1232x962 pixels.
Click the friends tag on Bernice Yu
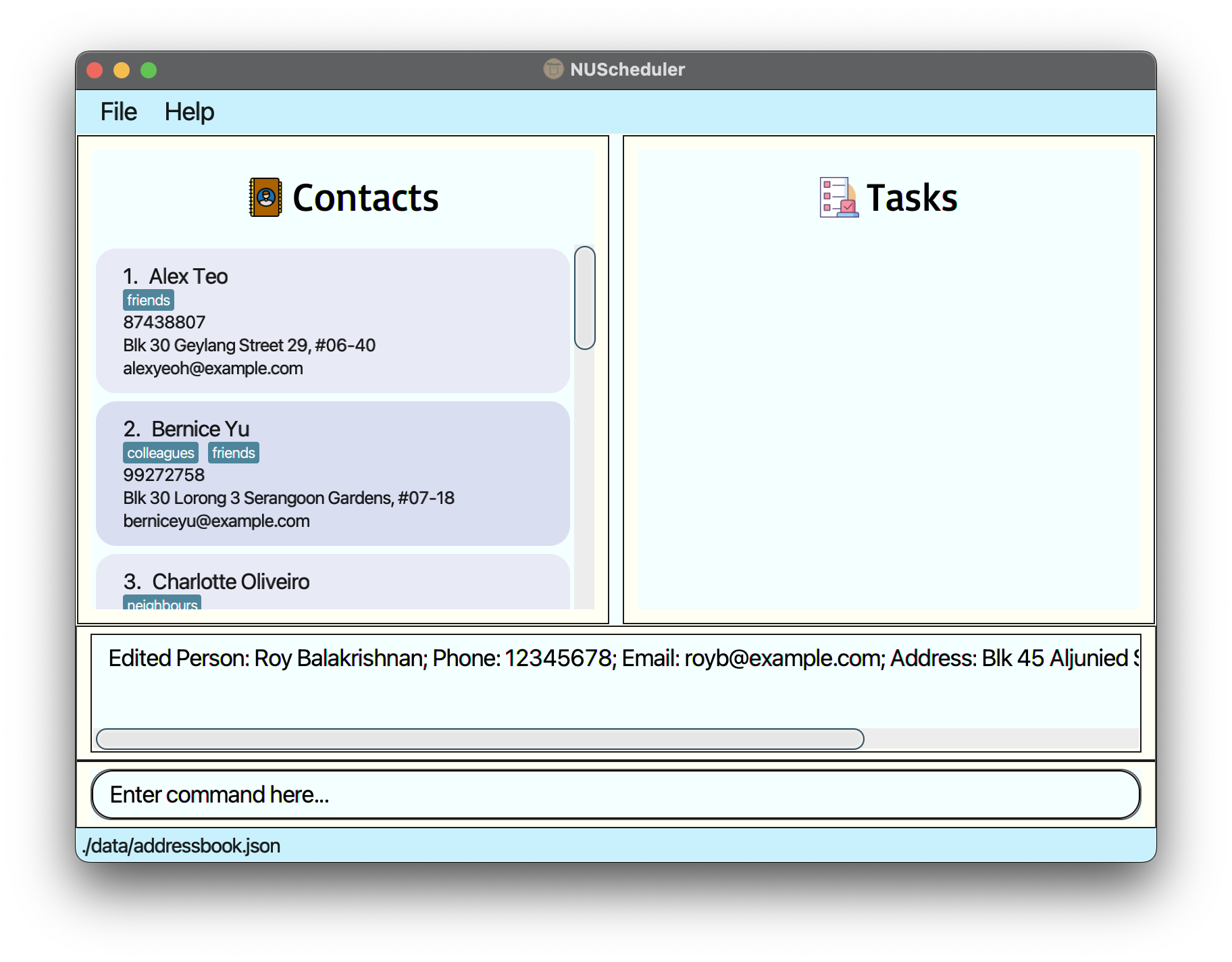(234, 453)
